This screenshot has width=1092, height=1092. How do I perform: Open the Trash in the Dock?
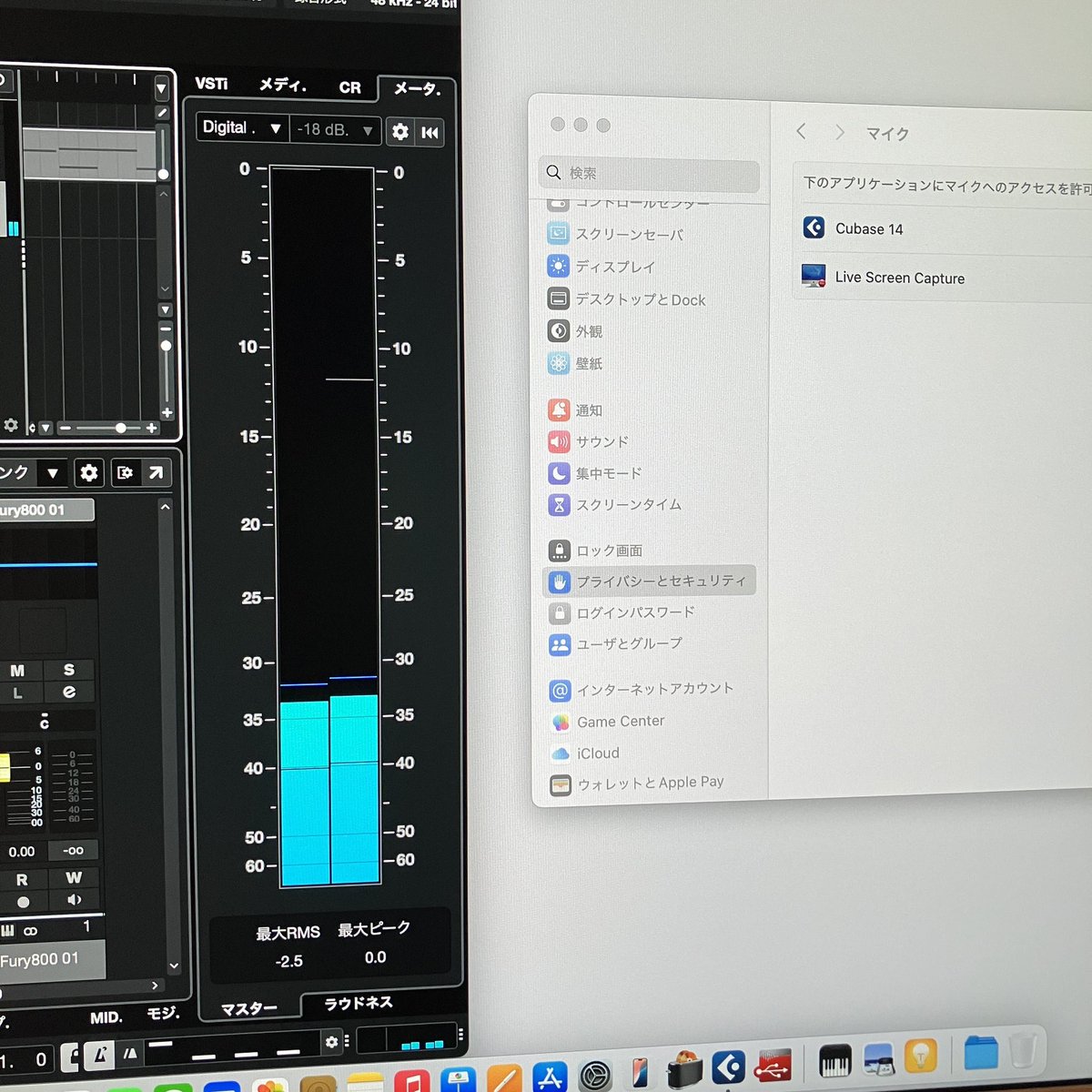(1023, 1050)
